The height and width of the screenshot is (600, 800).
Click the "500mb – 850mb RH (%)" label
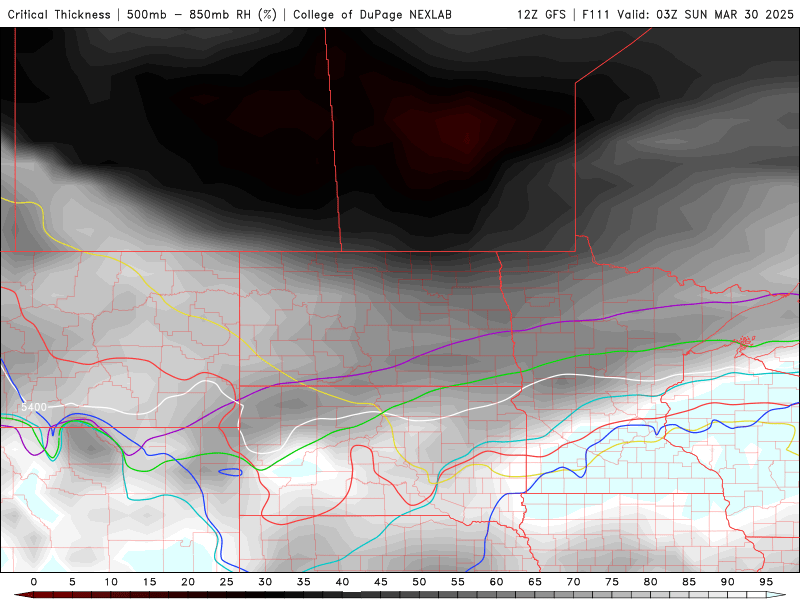202,15
